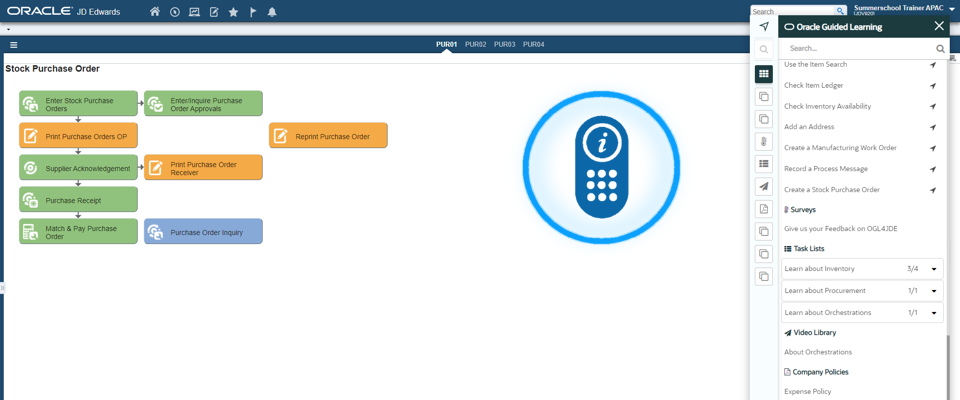The width and height of the screenshot is (960, 400).
Task: Open Enter/Inquire Purchase Order Approvals tile
Action: (203, 104)
